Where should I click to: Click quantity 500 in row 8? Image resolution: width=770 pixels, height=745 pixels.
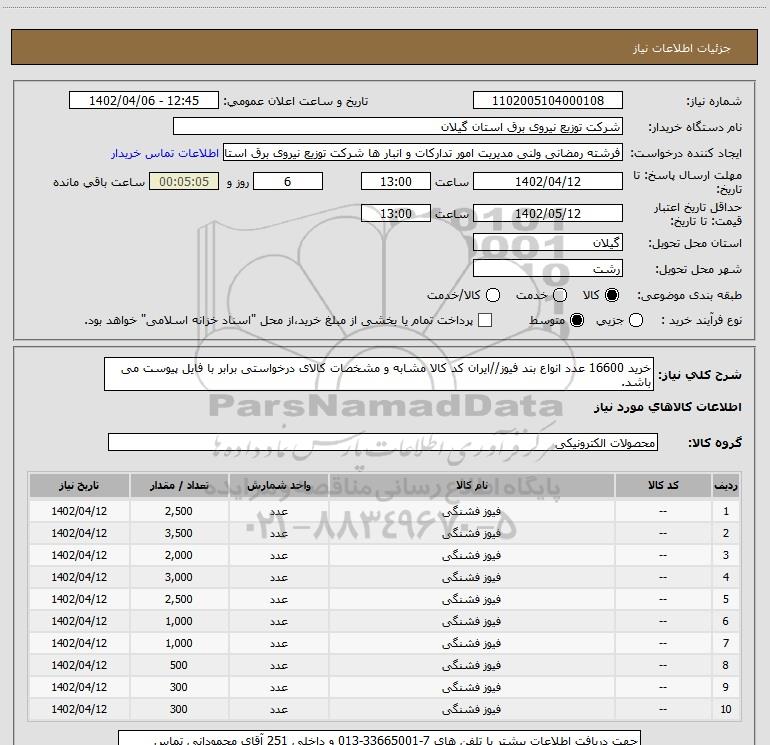[179, 665]
